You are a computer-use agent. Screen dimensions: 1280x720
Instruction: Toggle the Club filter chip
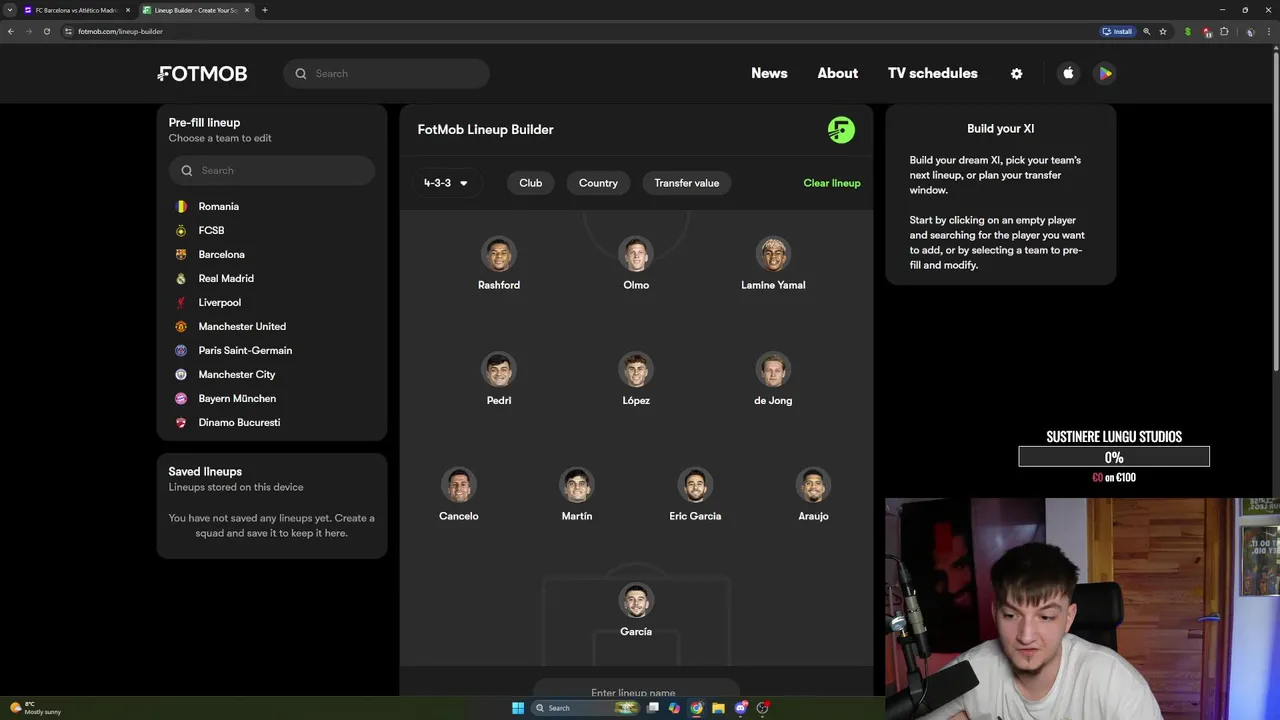531,183
